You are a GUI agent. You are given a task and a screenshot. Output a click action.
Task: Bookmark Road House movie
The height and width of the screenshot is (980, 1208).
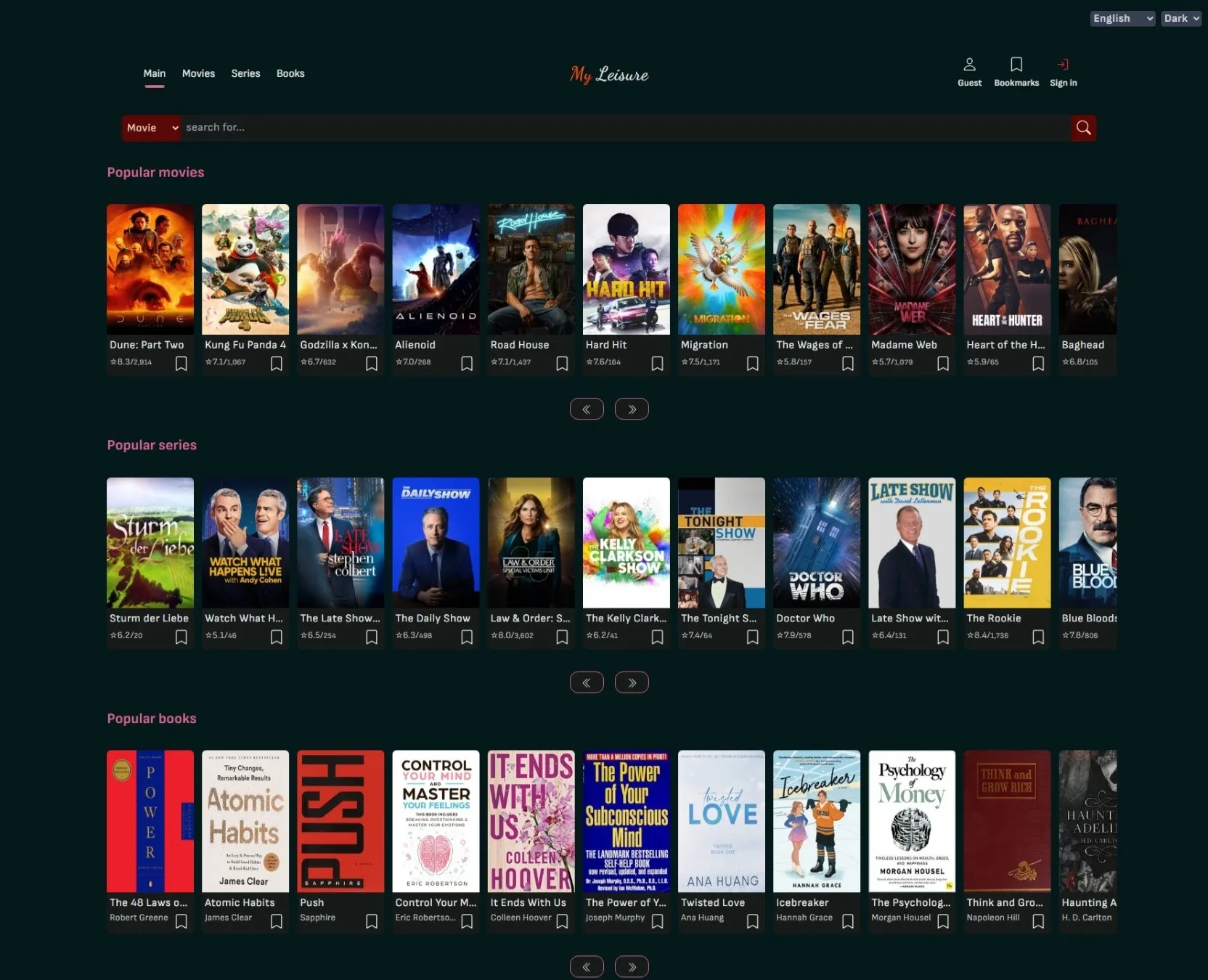[x=562, y=364]
